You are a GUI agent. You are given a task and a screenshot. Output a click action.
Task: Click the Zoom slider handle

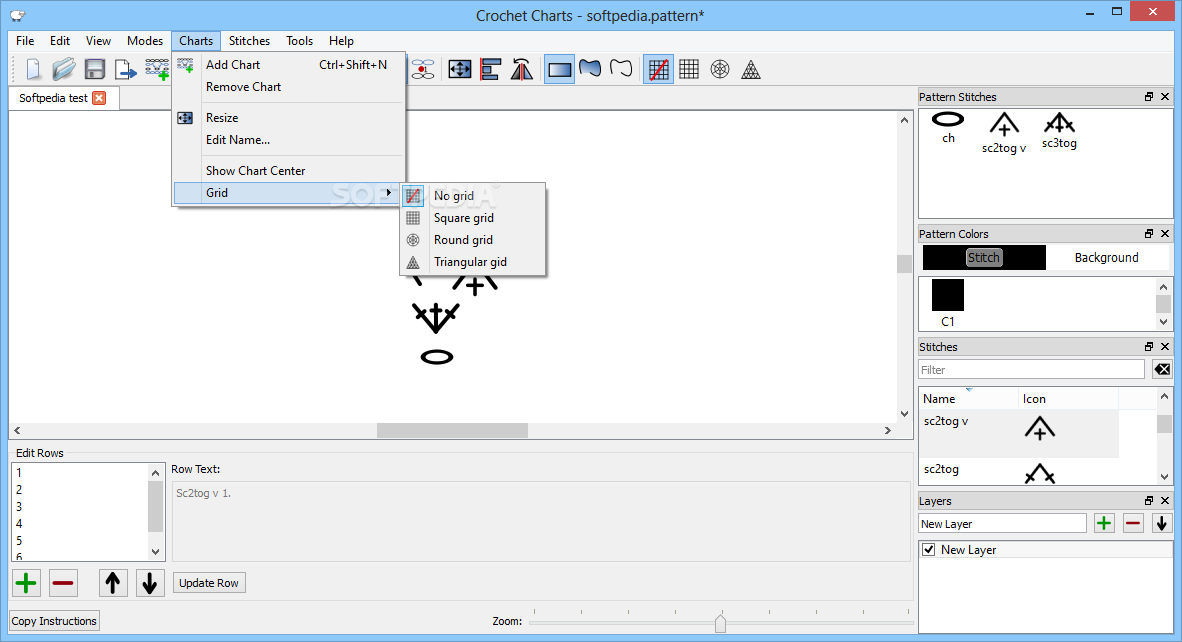pyautogui.click(x=720, y=622)
